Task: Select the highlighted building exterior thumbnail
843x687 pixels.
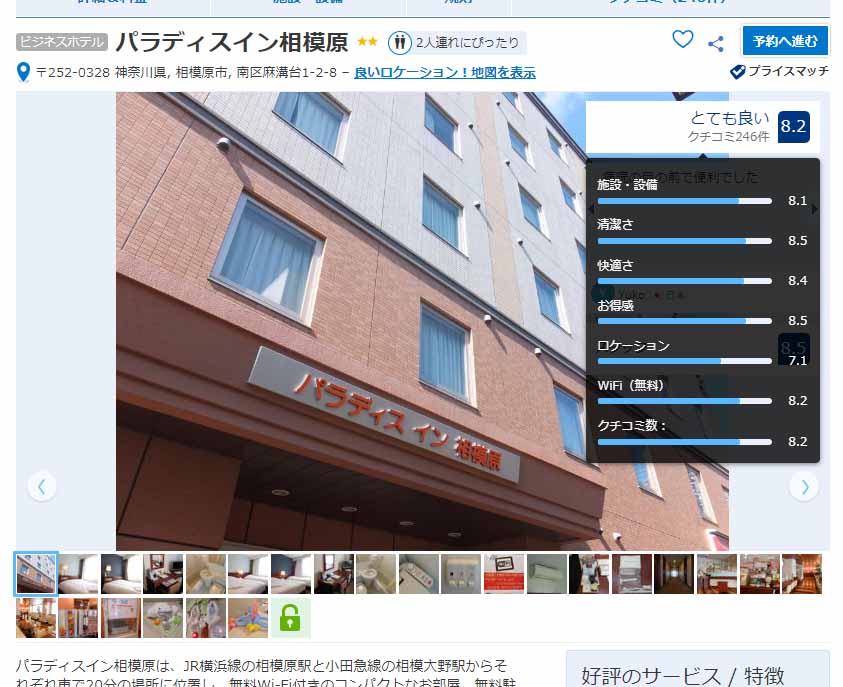Action: pyautogui.click(x=35, y=574)
